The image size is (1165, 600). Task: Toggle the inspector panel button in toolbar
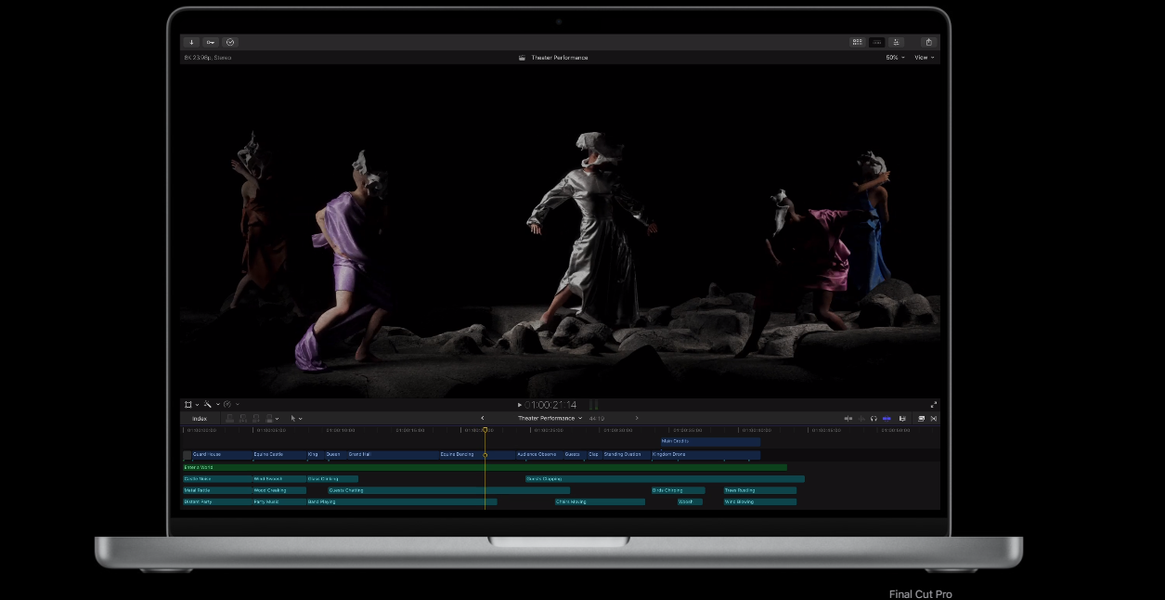pos(897,42)
